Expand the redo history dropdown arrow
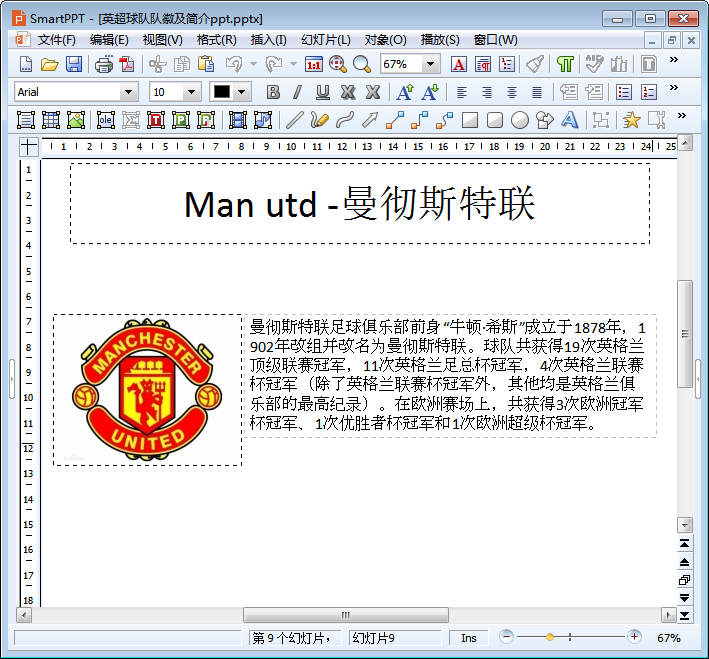 (293, 64)
